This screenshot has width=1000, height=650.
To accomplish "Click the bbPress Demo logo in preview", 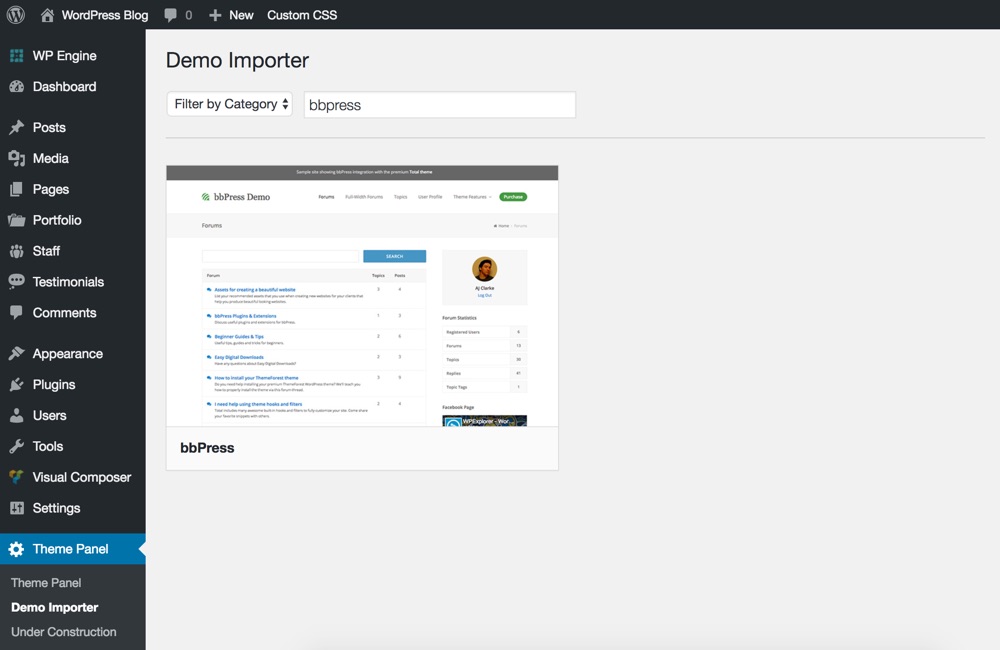I will 235,196.
